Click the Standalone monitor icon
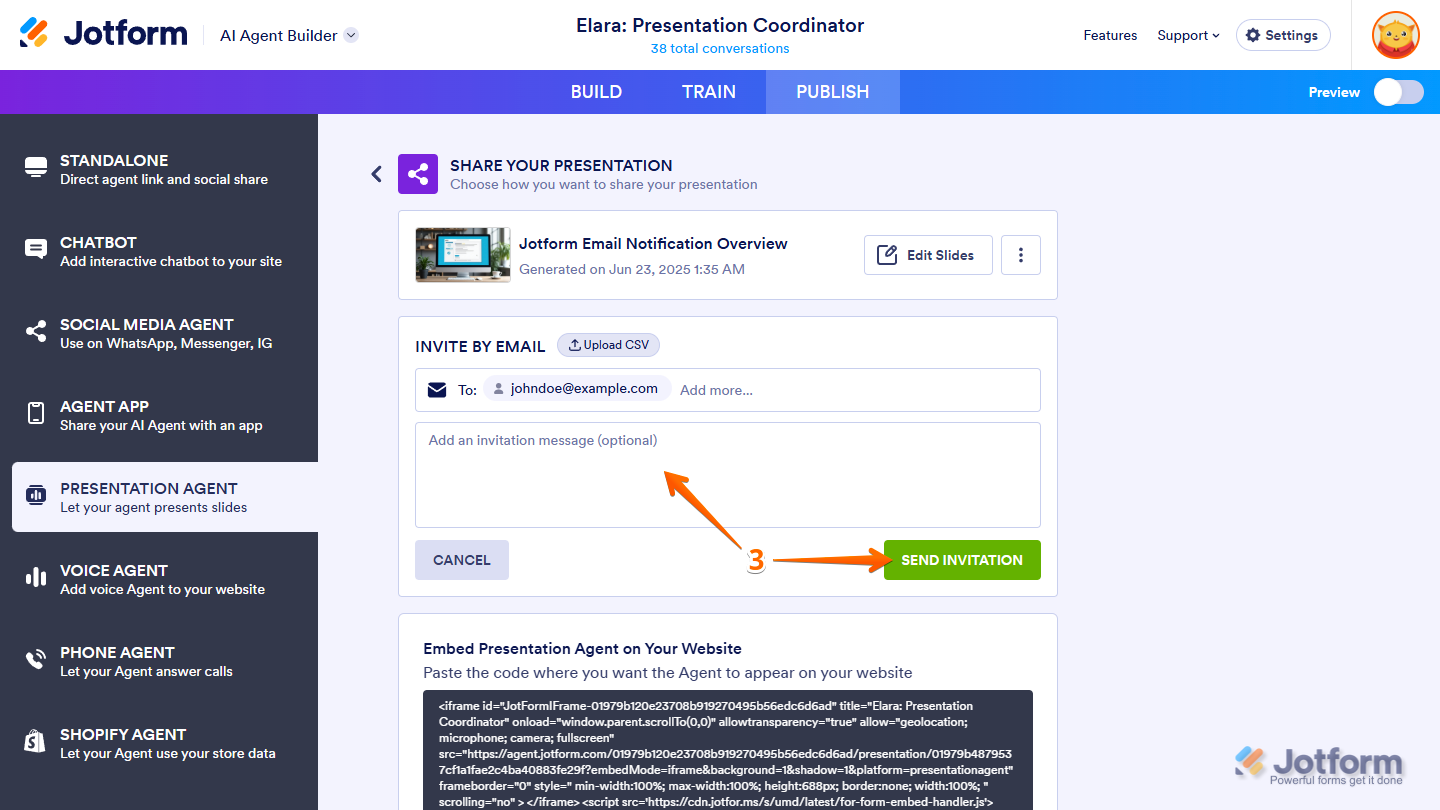 tap(36, 168)
